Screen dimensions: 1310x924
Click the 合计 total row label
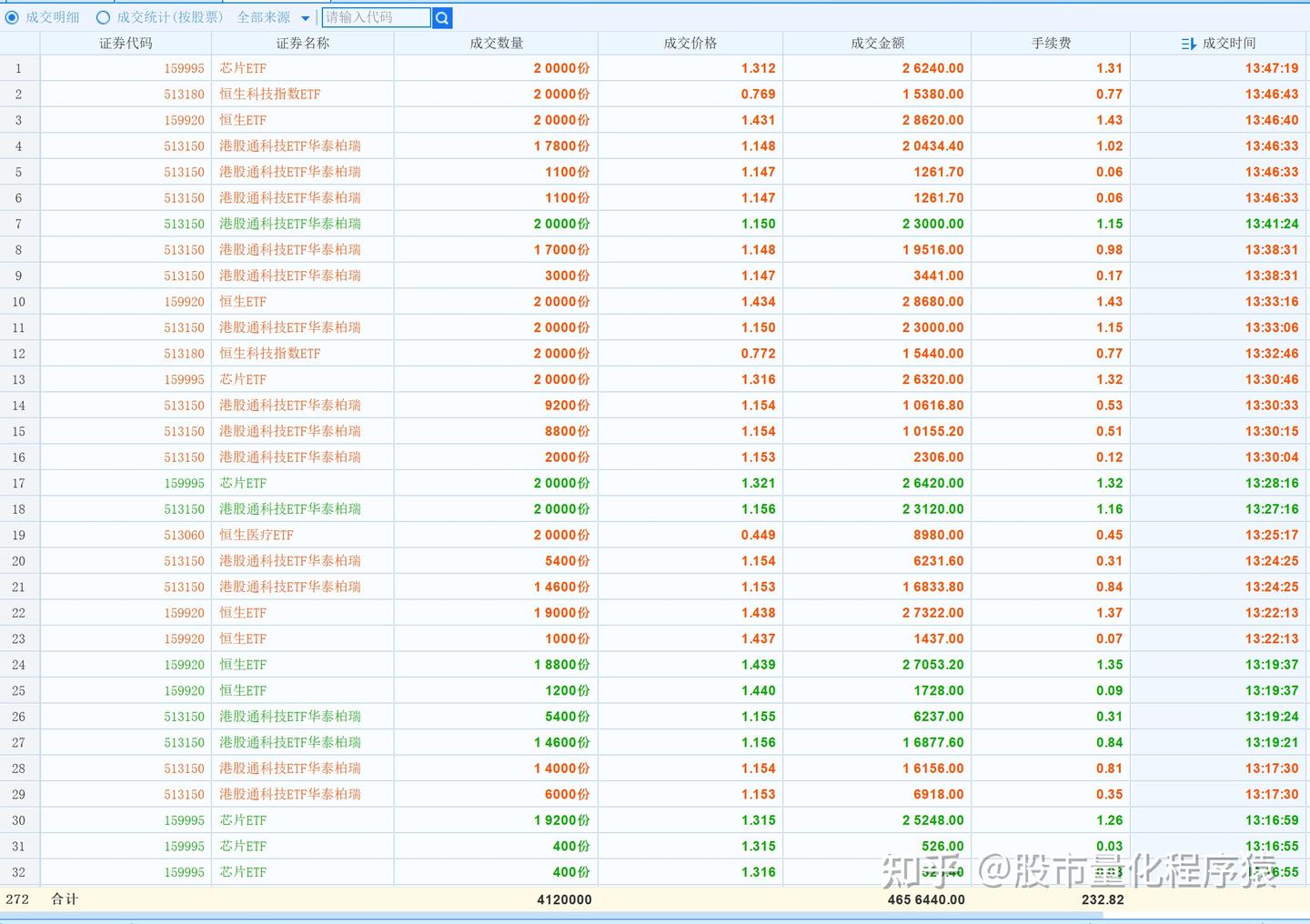pyautogui.click(x=65, y=899)
